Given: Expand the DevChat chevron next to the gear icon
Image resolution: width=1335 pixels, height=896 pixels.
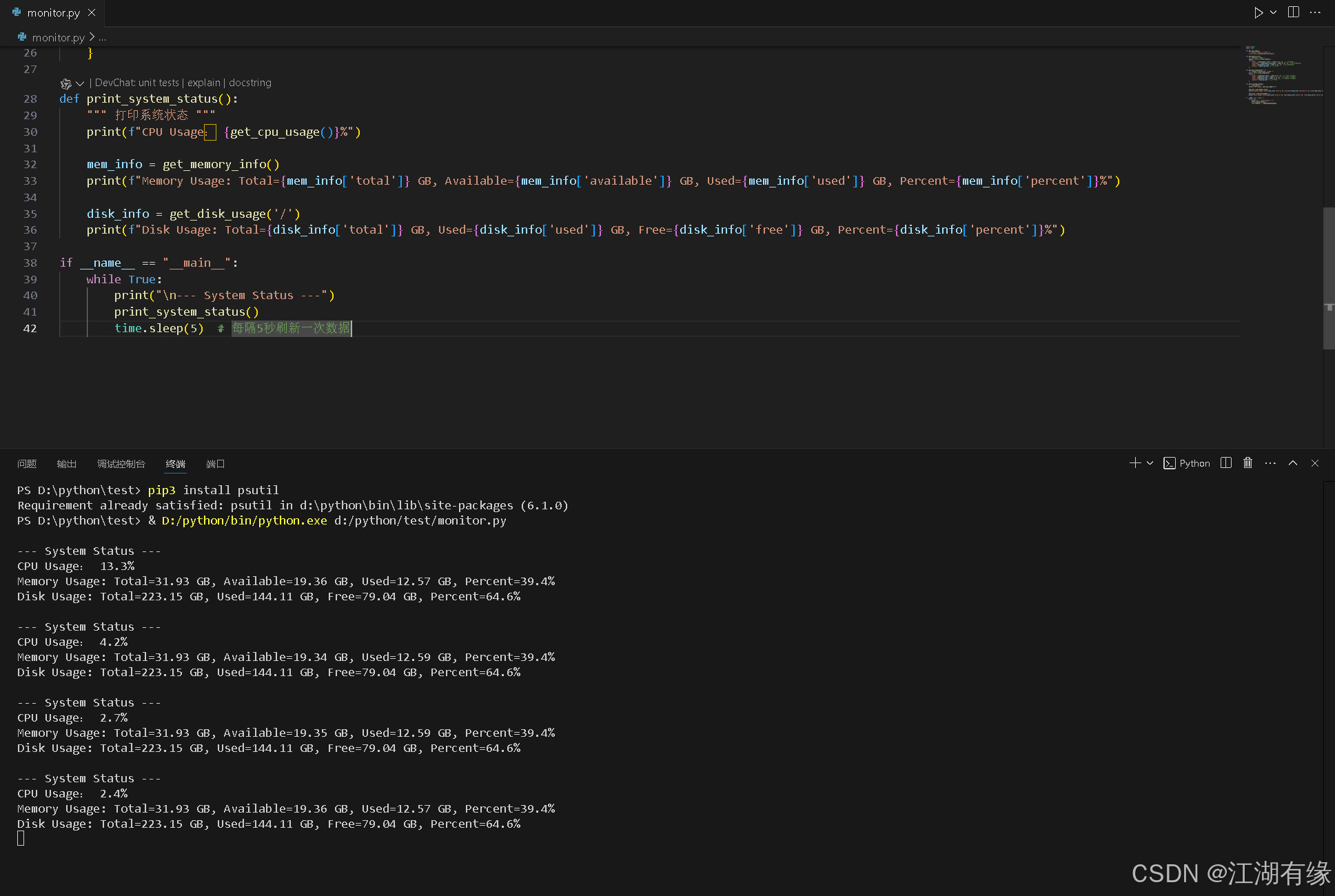Looking at the screenshot, I should click(79, 83).
